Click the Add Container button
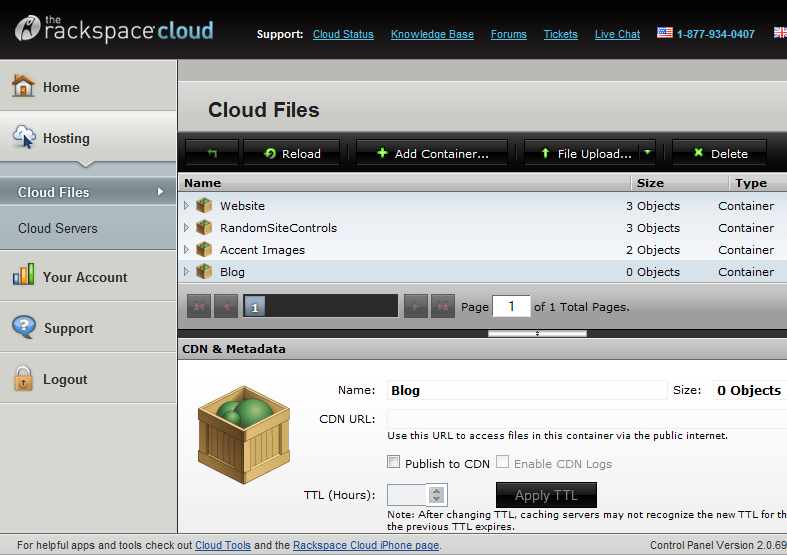 432,153
